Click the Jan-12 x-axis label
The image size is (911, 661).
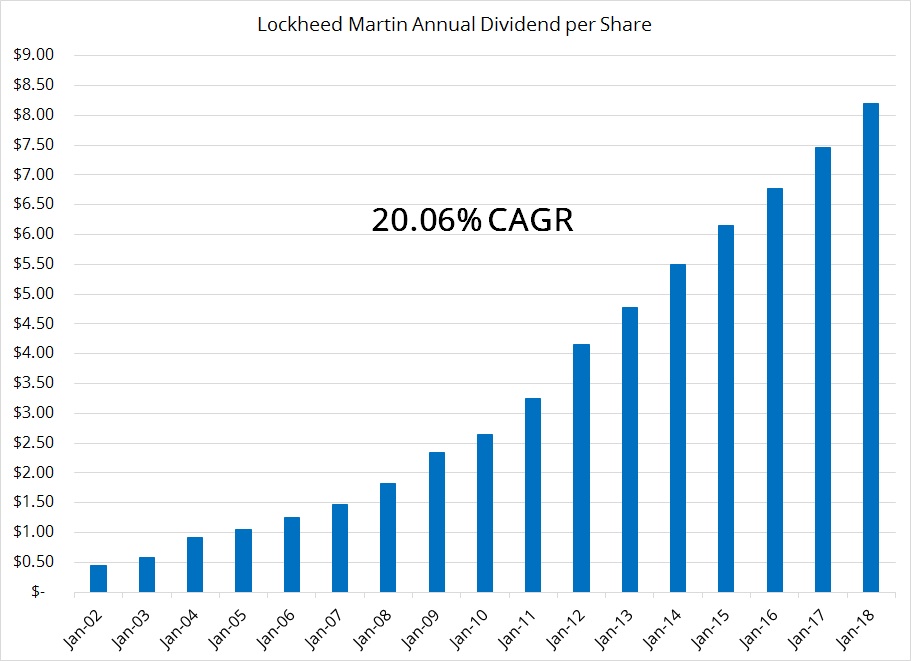coord(566,630)
